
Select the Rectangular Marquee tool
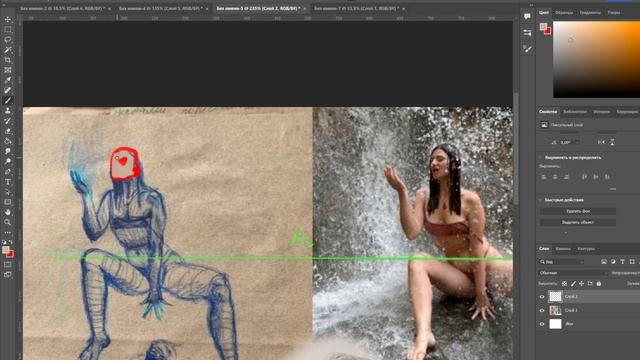click(8, 29)
